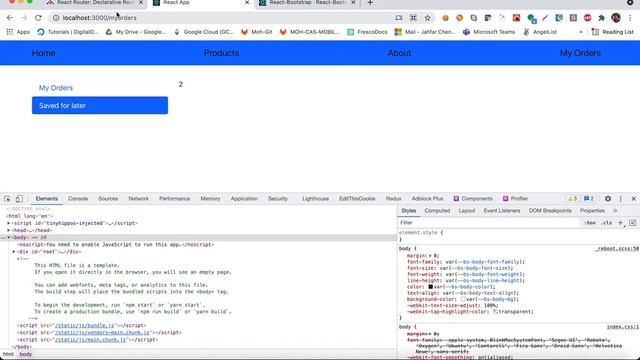Image resolution: width=640 pixels, height=360 pixels.
Task: Go back with the browser back arrow
Action: [10, 18]
